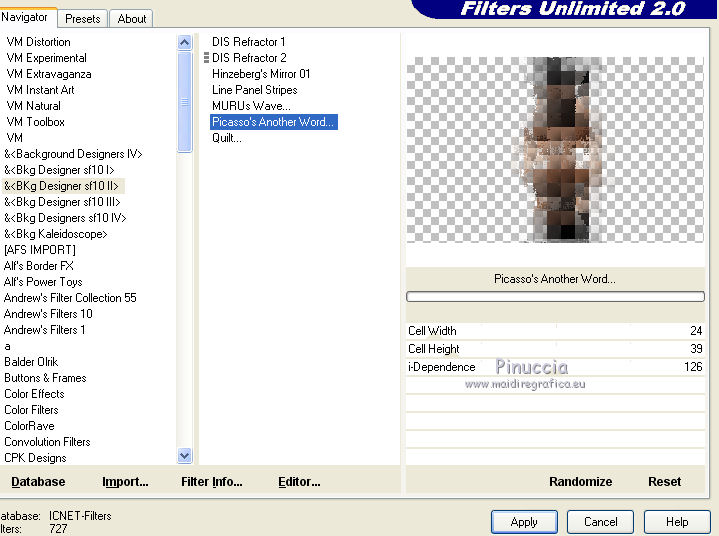
Task: Select VM Toolbox category
Action: click(x=35, y=122)
